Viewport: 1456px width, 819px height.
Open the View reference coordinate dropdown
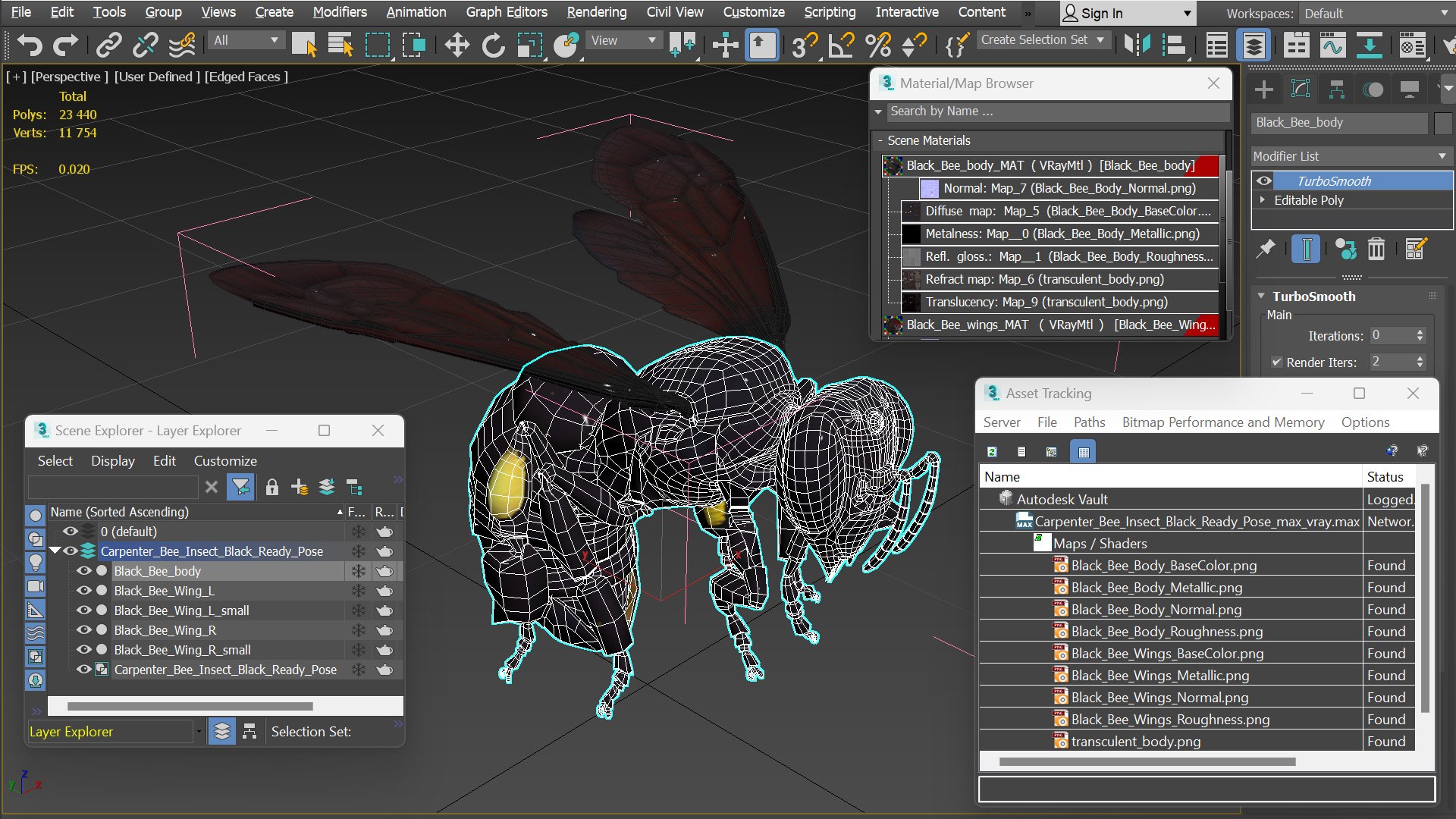623,40
